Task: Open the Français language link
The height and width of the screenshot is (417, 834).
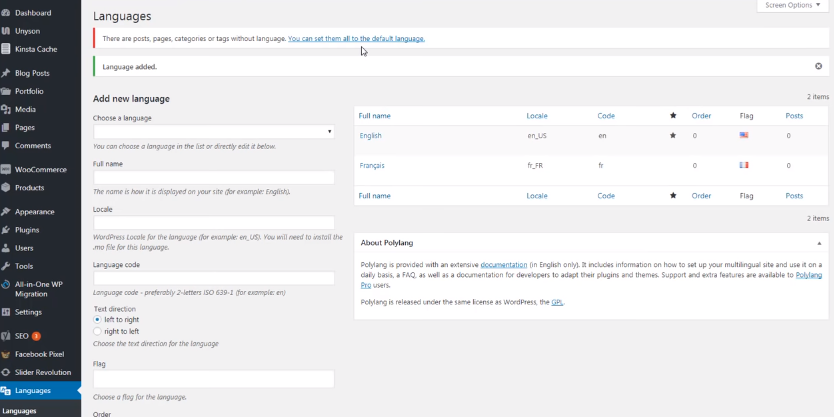Action: [x=372, y=165]
